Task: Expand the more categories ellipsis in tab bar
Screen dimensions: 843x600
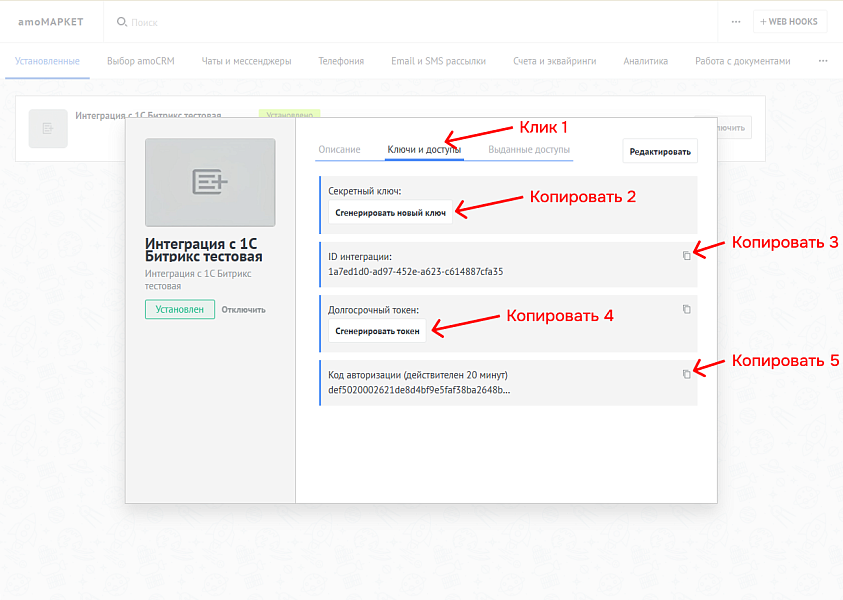Action: pos(823,61)
